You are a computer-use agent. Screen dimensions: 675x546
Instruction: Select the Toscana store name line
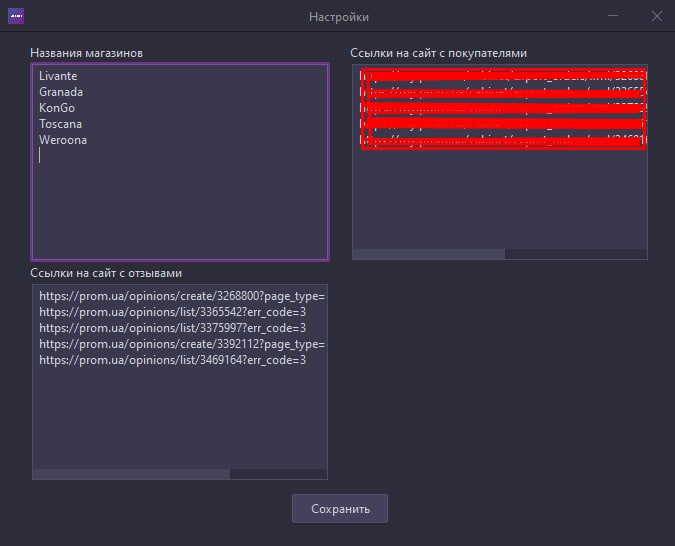(60, 124)
